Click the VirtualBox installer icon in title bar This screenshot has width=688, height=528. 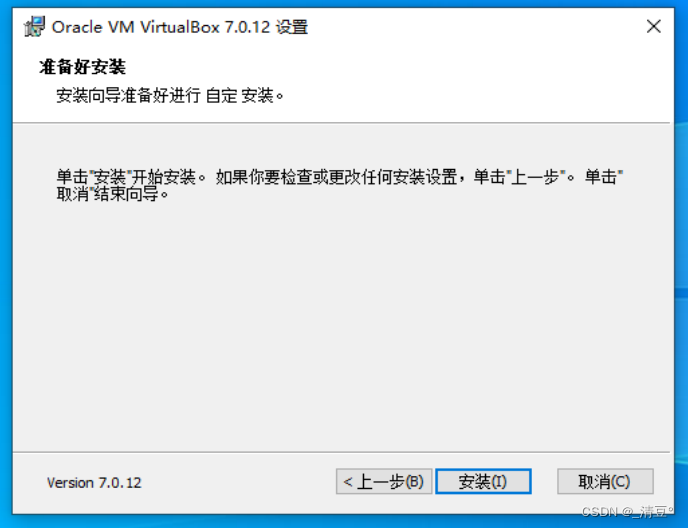point(34,27)
